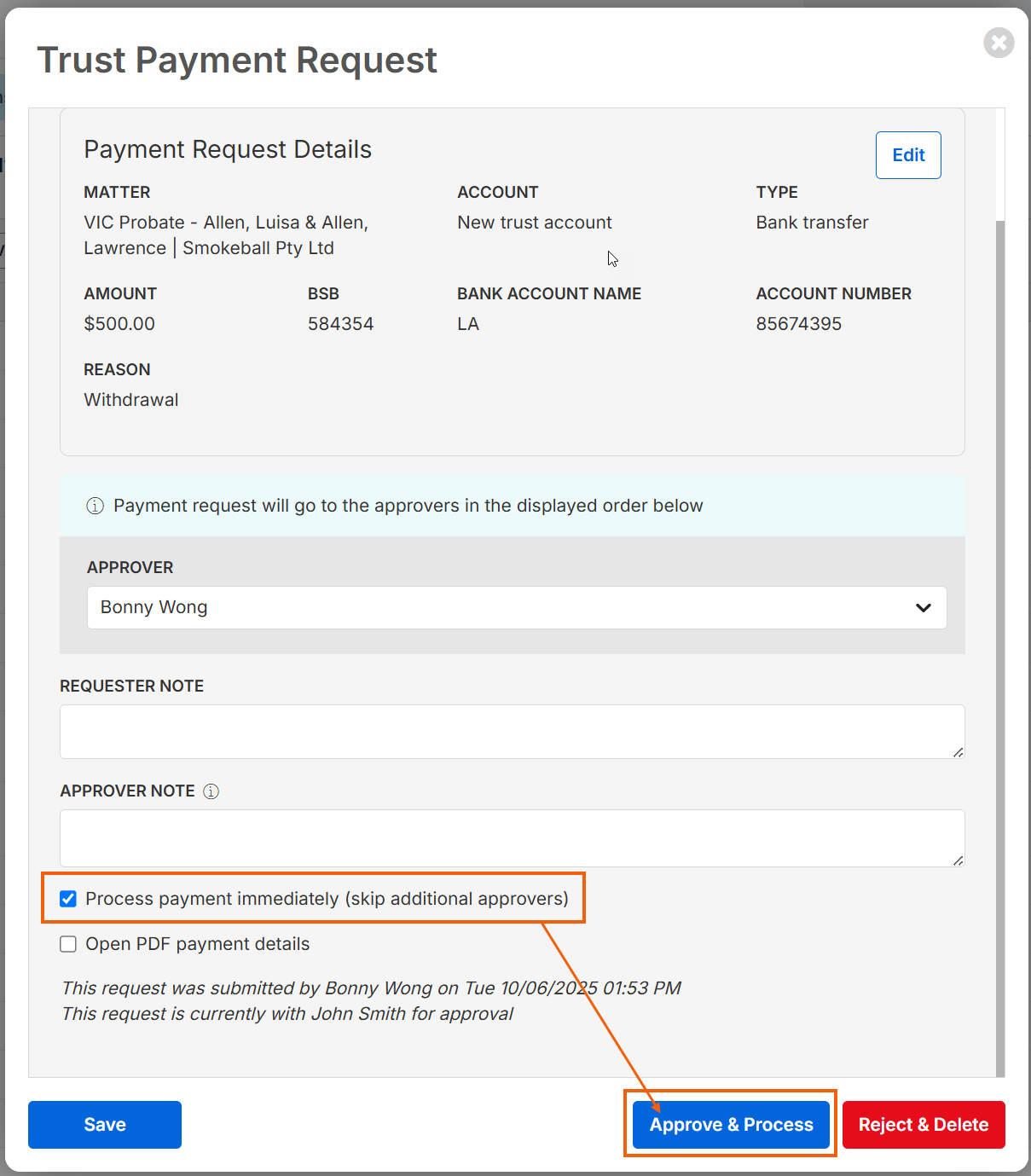Click the info icon beside approvers order message

pyautogui.click(x=96, y=506)
